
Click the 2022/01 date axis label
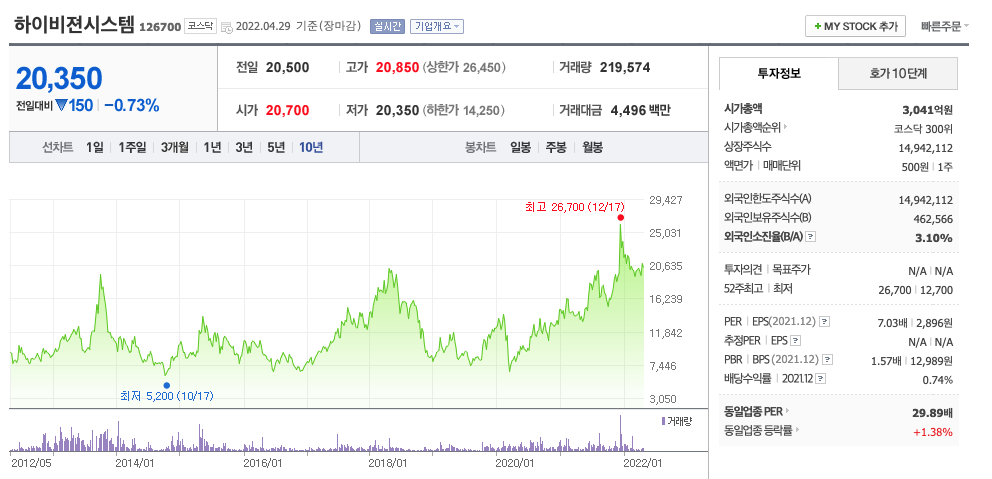click(643, 463)
